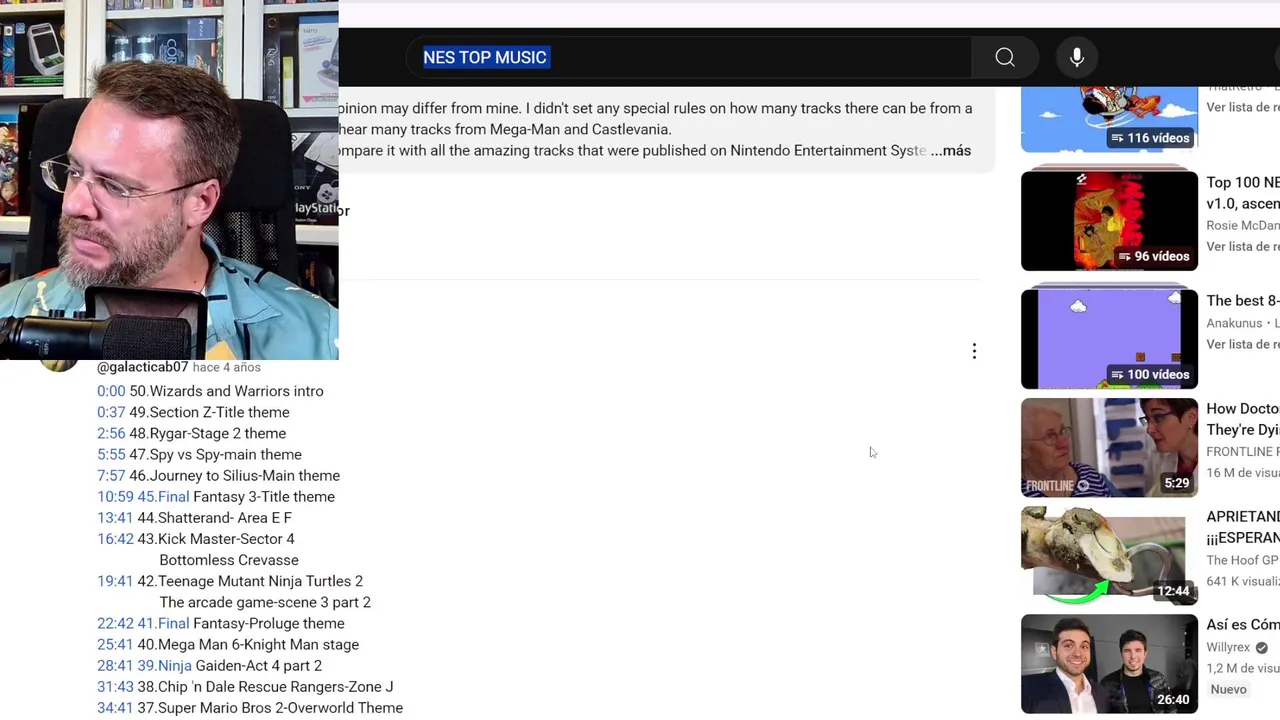
Task: Jump to timestamp 2:56
Action: pyautogui.click(x=111, y=433)
